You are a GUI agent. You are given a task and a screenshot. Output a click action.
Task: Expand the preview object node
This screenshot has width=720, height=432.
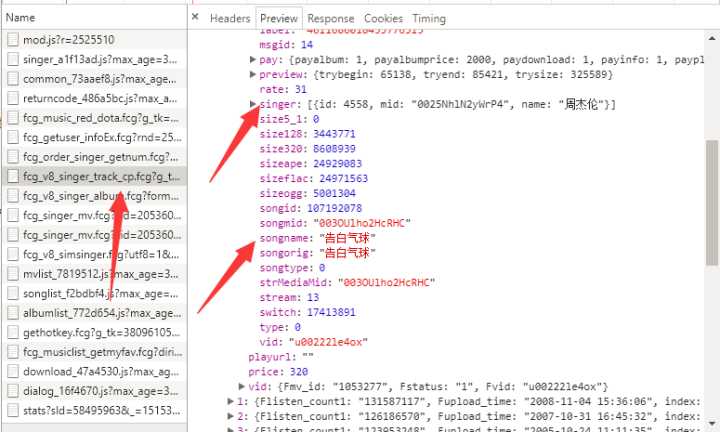[x=253, y=74]
